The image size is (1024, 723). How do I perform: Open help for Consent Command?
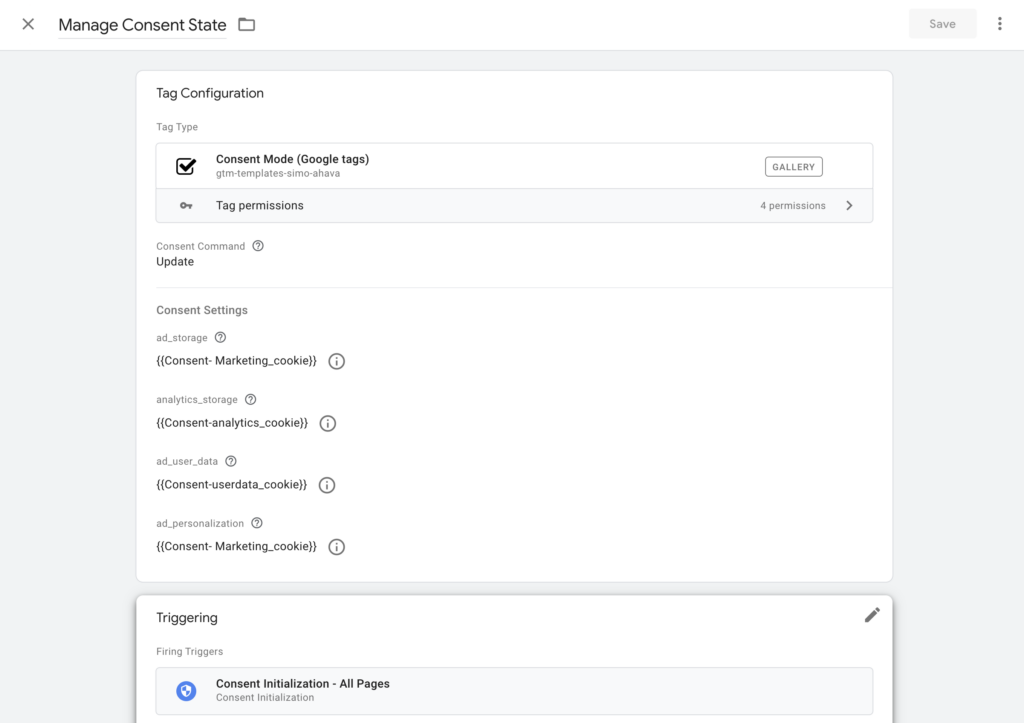(258, 246)
